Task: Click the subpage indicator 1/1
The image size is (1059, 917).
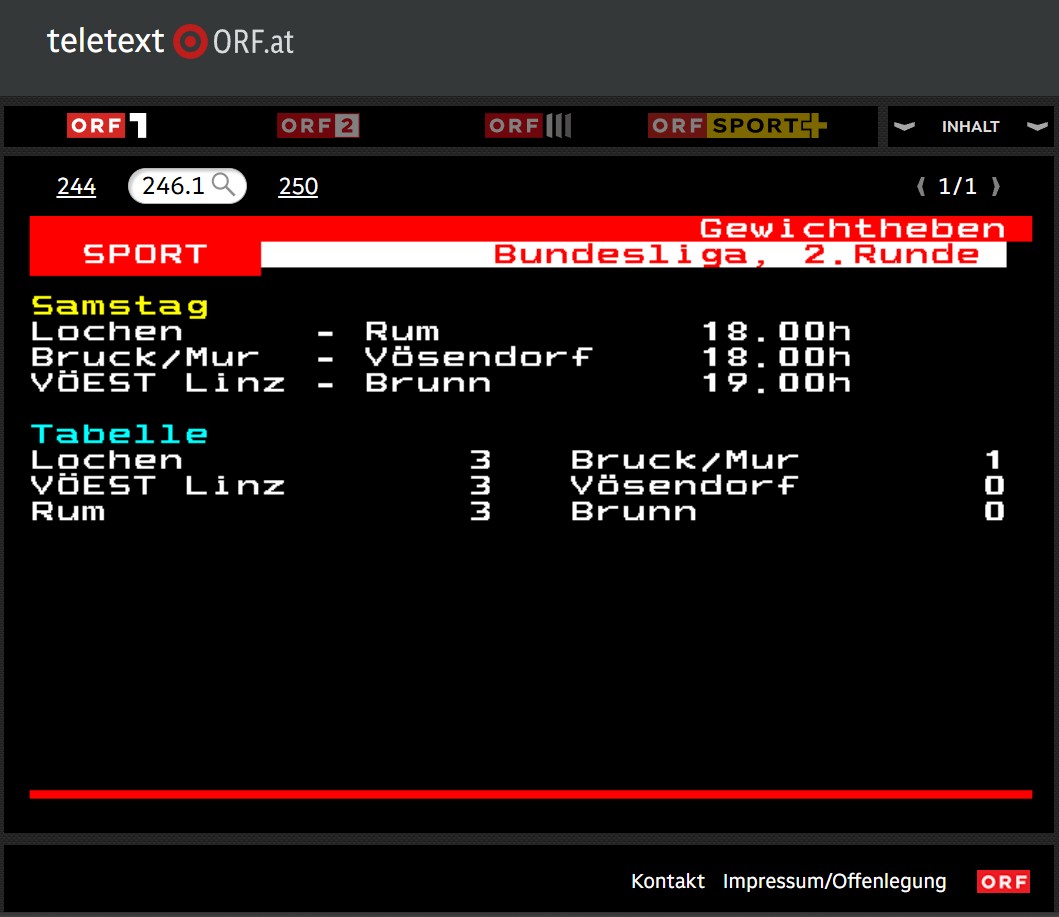Action: coord(958,186)
